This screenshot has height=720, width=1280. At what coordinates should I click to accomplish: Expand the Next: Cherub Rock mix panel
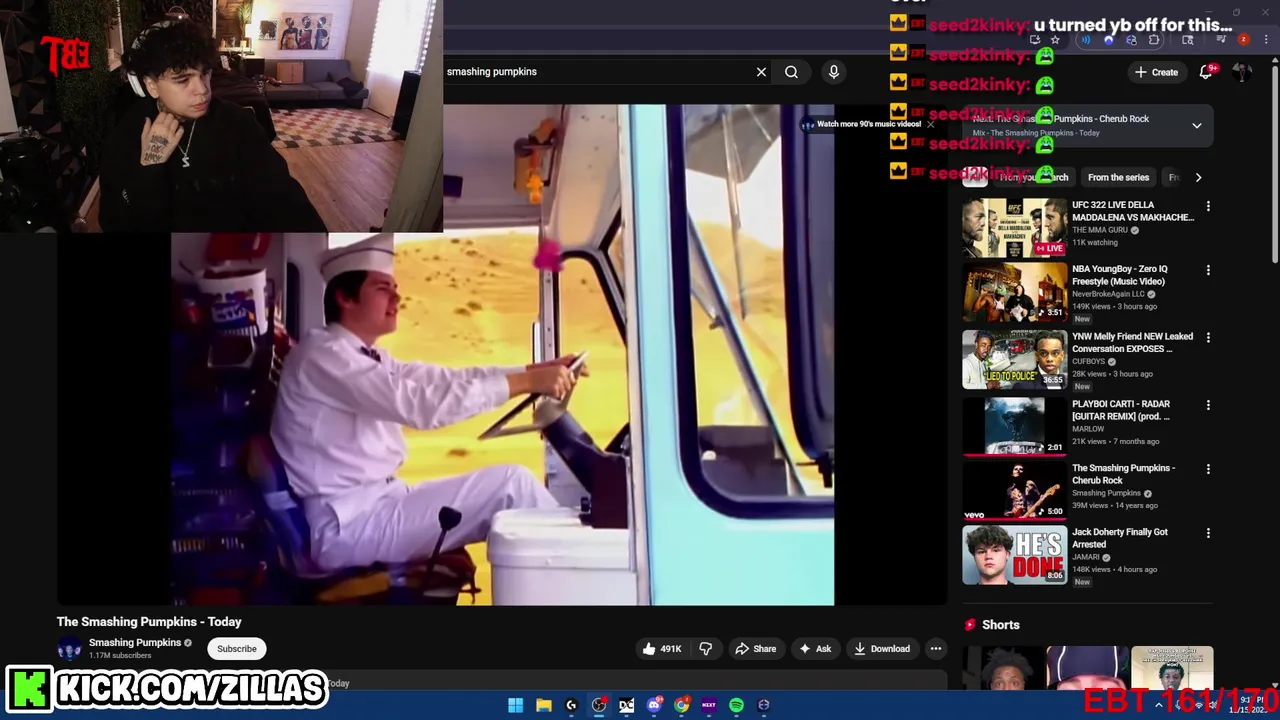[x=1196, y=125]
